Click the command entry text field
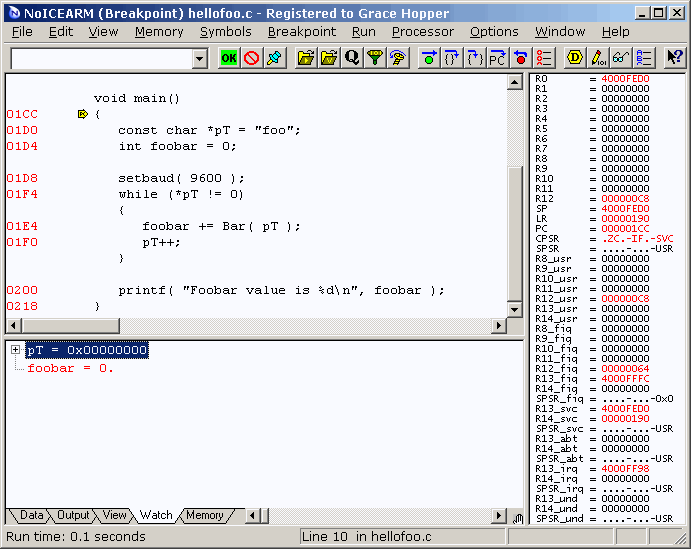This screenshot has width=691, height=549. coord(102,58)
